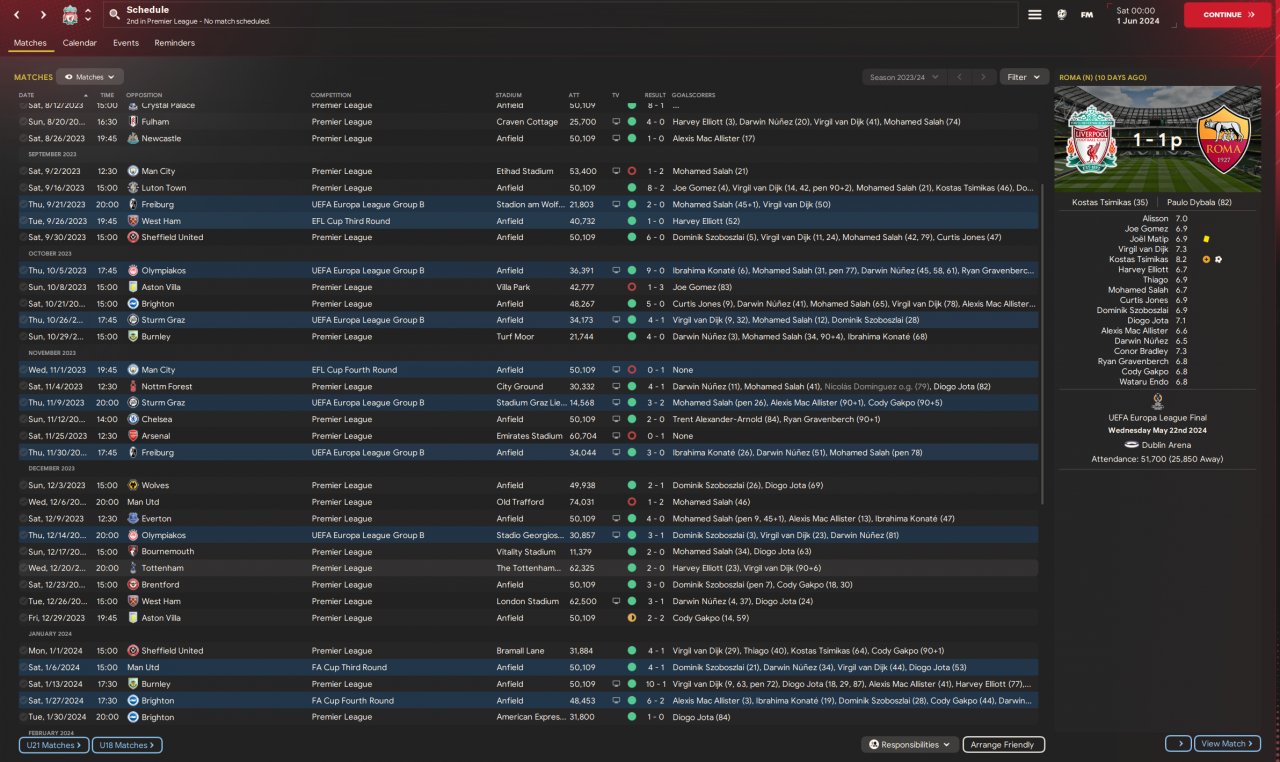Sort by the Date column header

(x=26, y=95)
